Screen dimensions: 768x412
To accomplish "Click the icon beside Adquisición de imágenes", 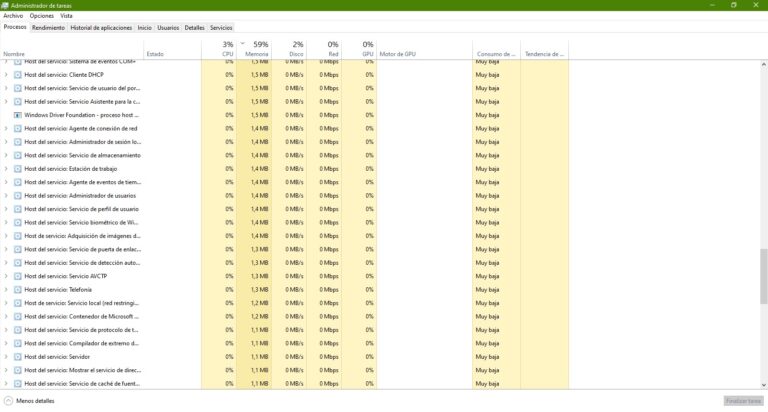I will pos(18,236).
